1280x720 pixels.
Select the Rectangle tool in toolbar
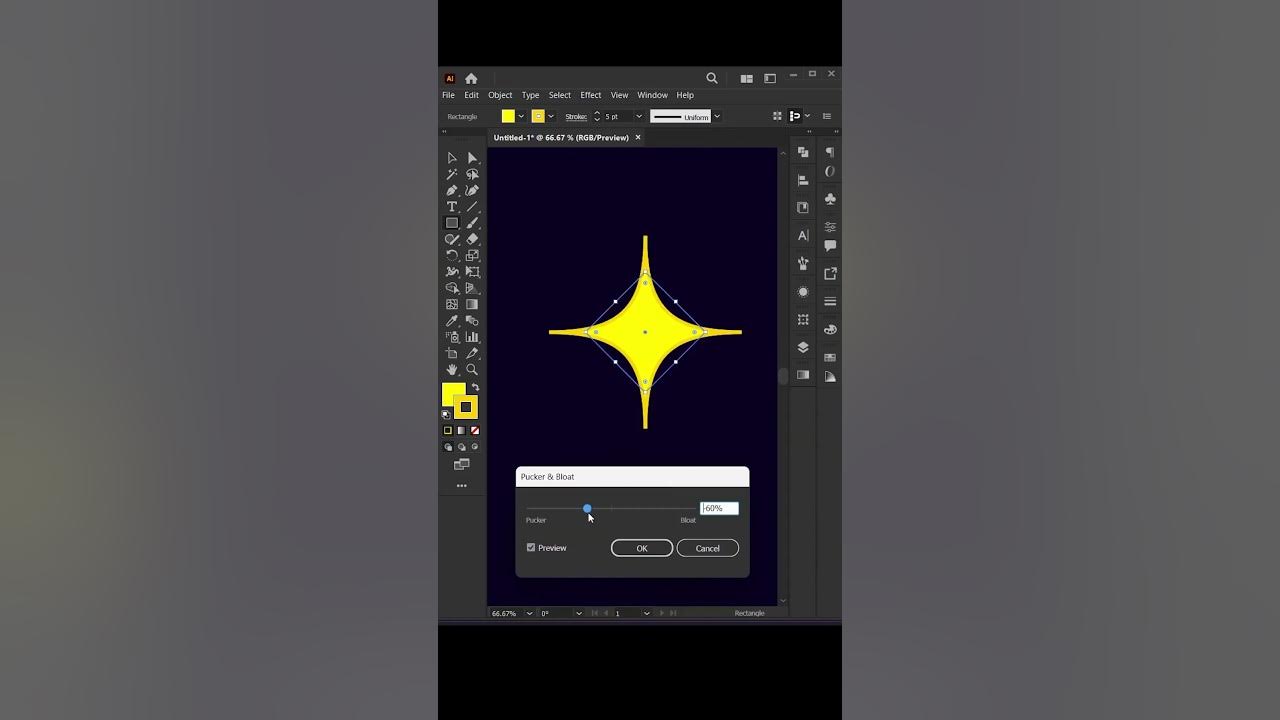point(452,223)
